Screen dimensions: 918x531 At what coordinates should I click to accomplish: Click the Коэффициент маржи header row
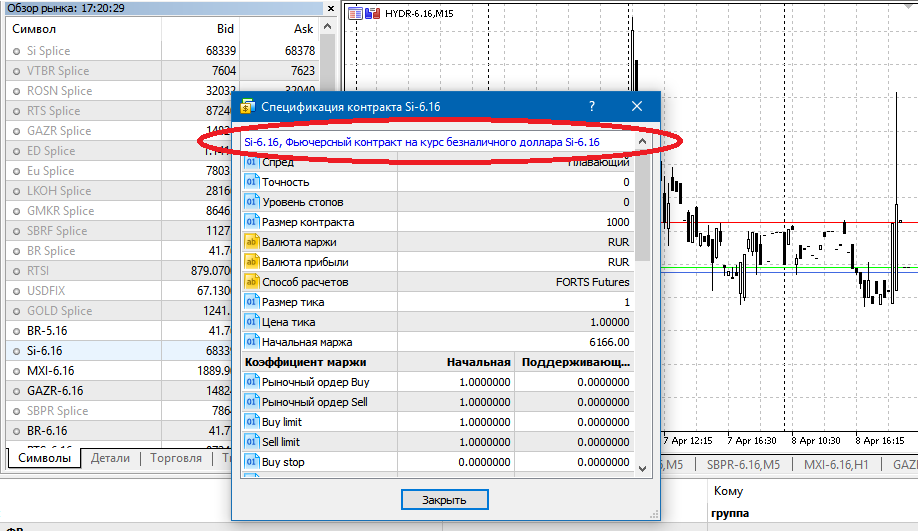tap(438, 362)
